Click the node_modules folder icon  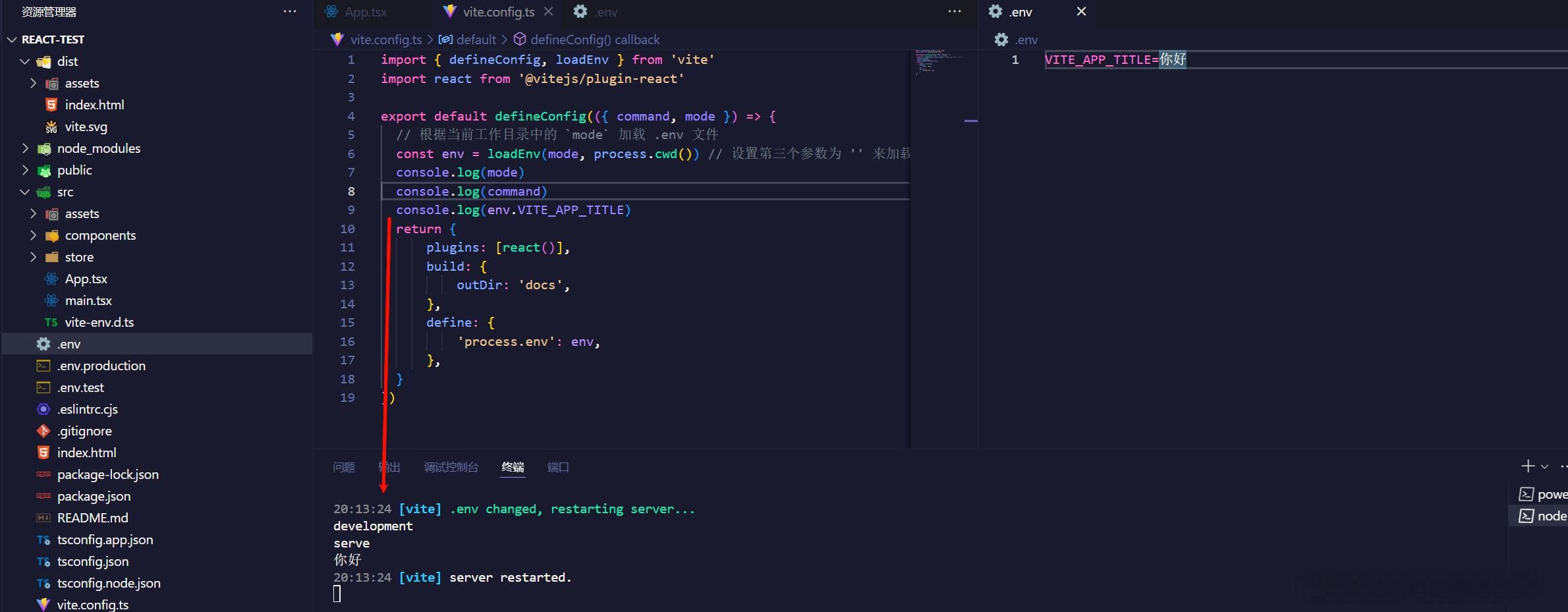(x=43, y=149)
